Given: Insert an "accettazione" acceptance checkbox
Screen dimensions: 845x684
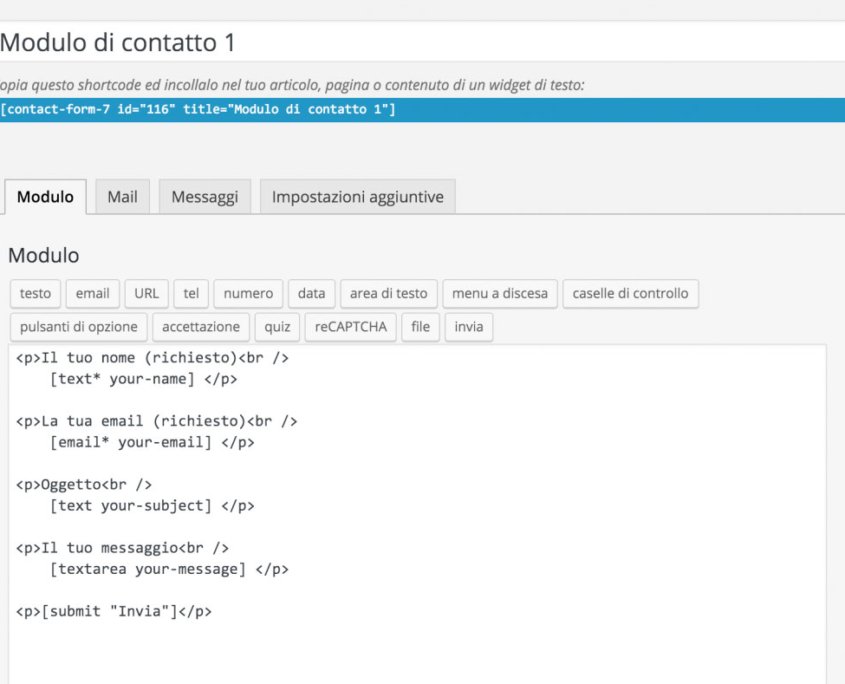Looking at the screenshot, I should pyautogui.click(x=200, y=326).
